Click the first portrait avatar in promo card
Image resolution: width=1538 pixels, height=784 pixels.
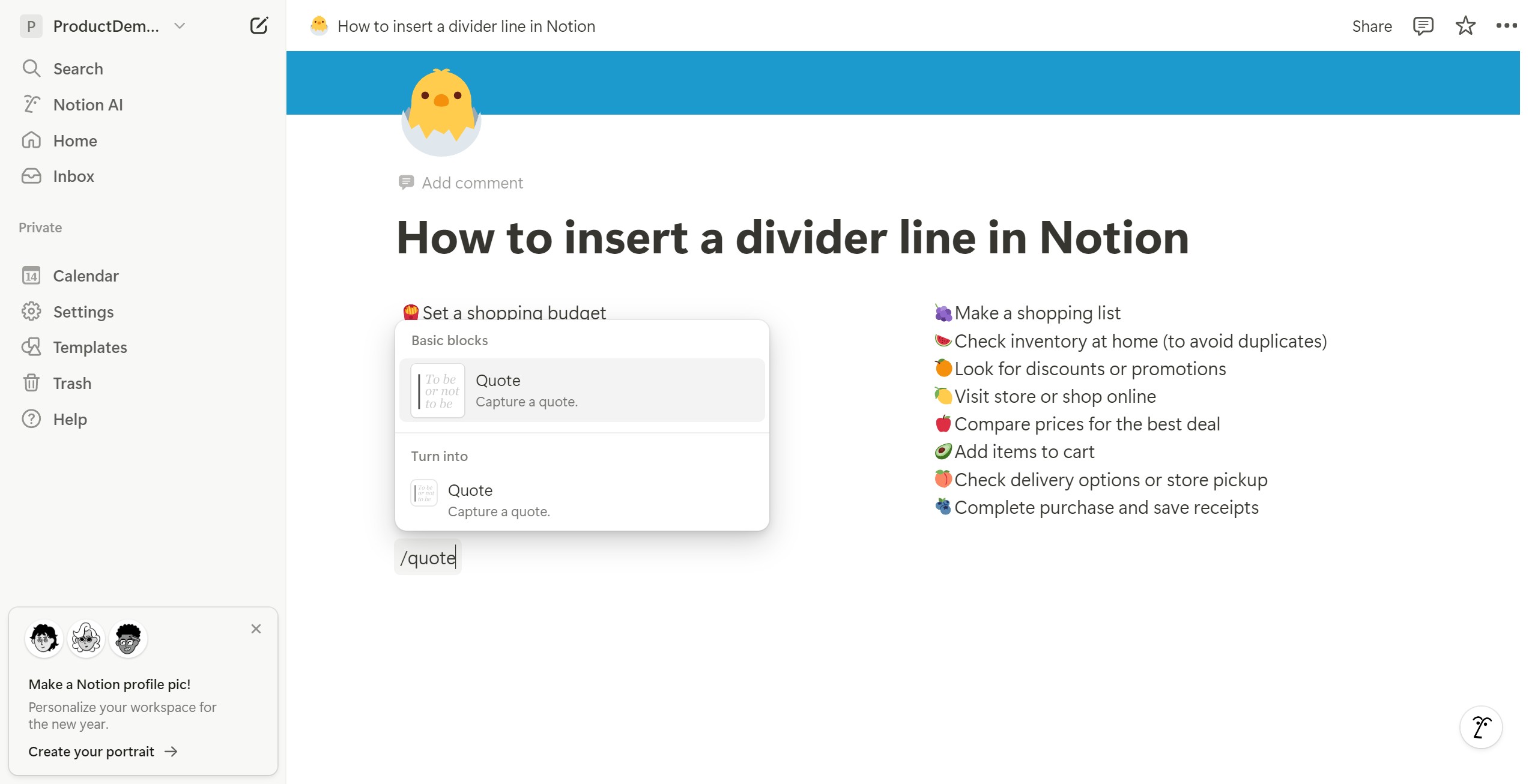44,639
